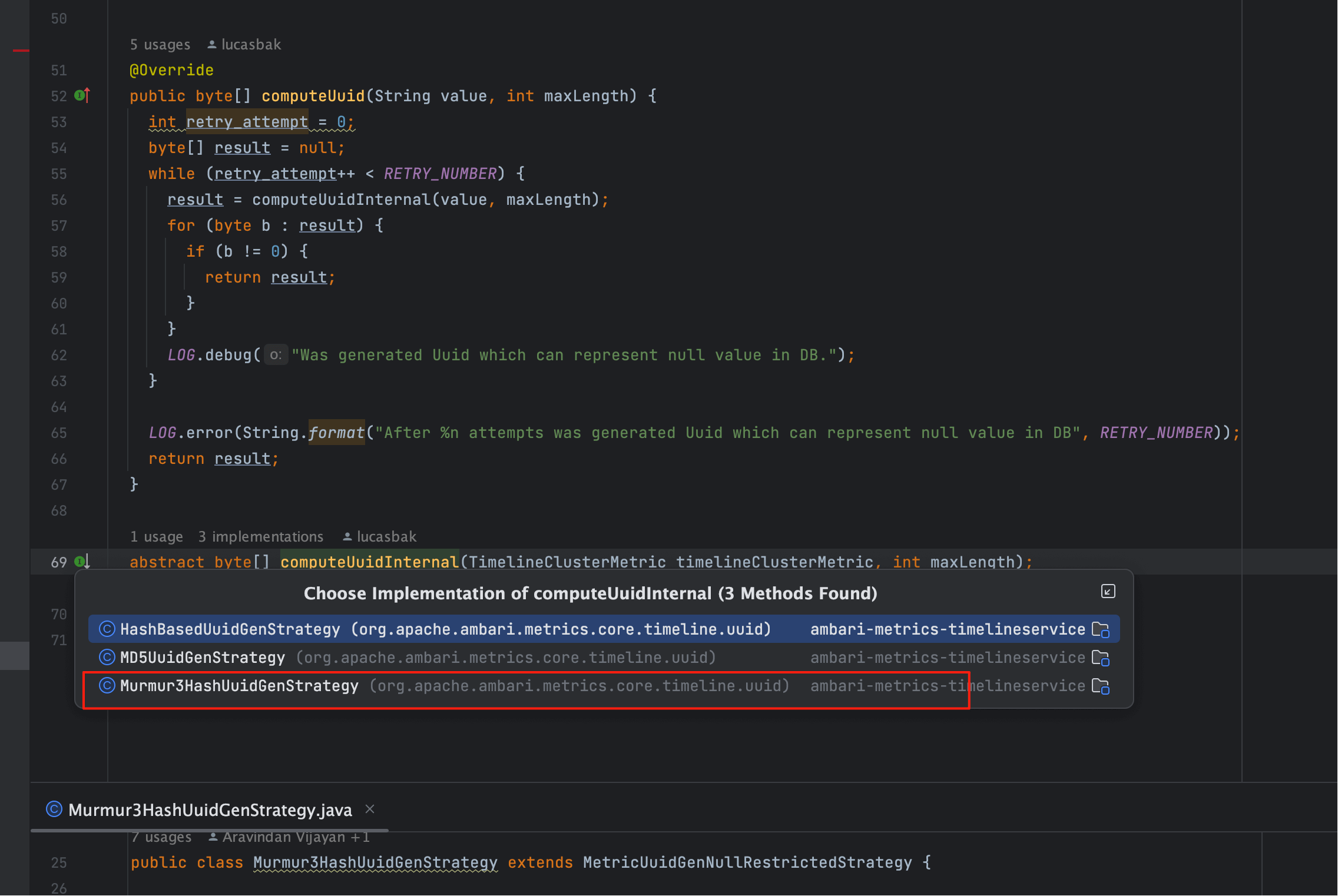This screenshot has width=1338, height=896.
Task: Click the class icon beside MD5UuidGenStrategy
Action: pos(107,657)
